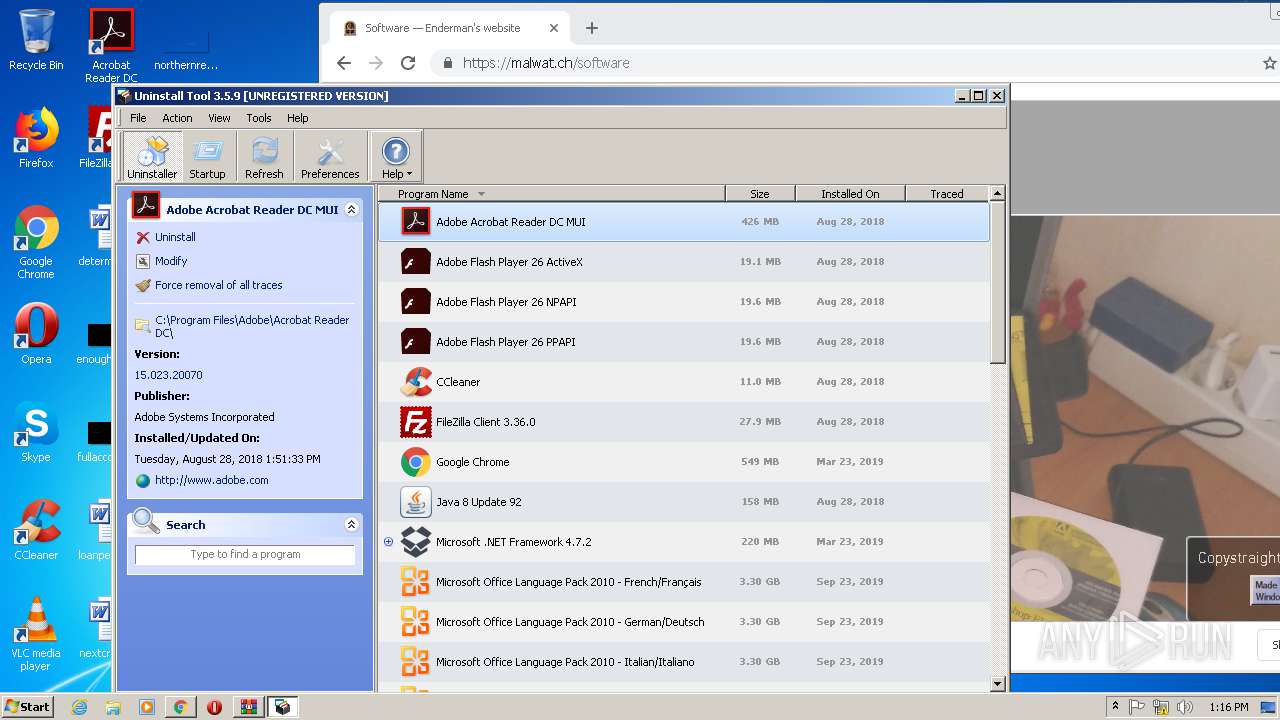Sort the list by Installed On column
The image size is (1280, 720).
click(x=850, y=194)
